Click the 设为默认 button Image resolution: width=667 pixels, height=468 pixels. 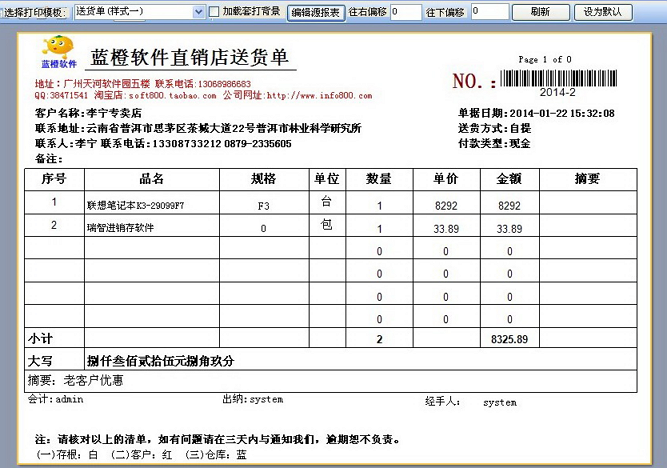coord(602,12)
